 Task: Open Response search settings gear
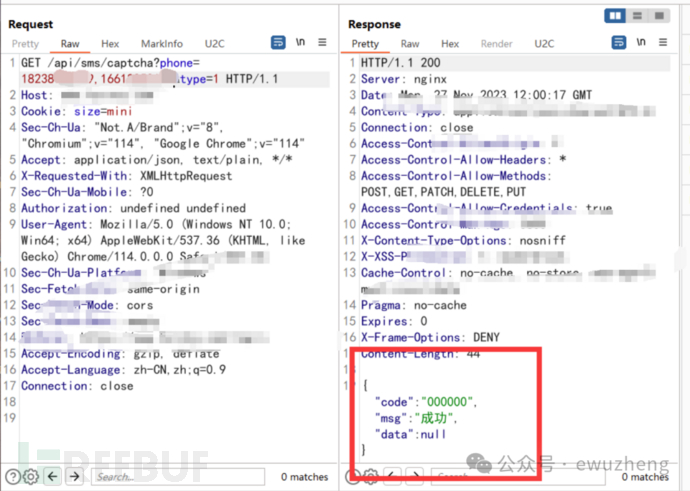coord(371,476)
